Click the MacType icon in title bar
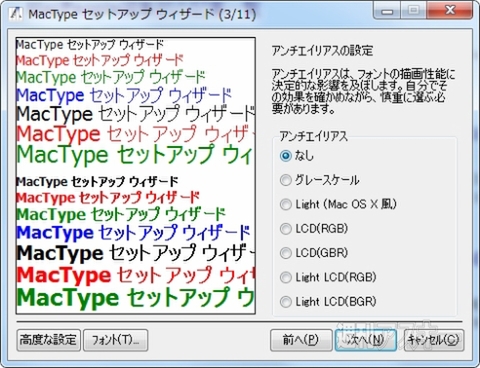Viewport: 480px width, 368px height. 15,14
